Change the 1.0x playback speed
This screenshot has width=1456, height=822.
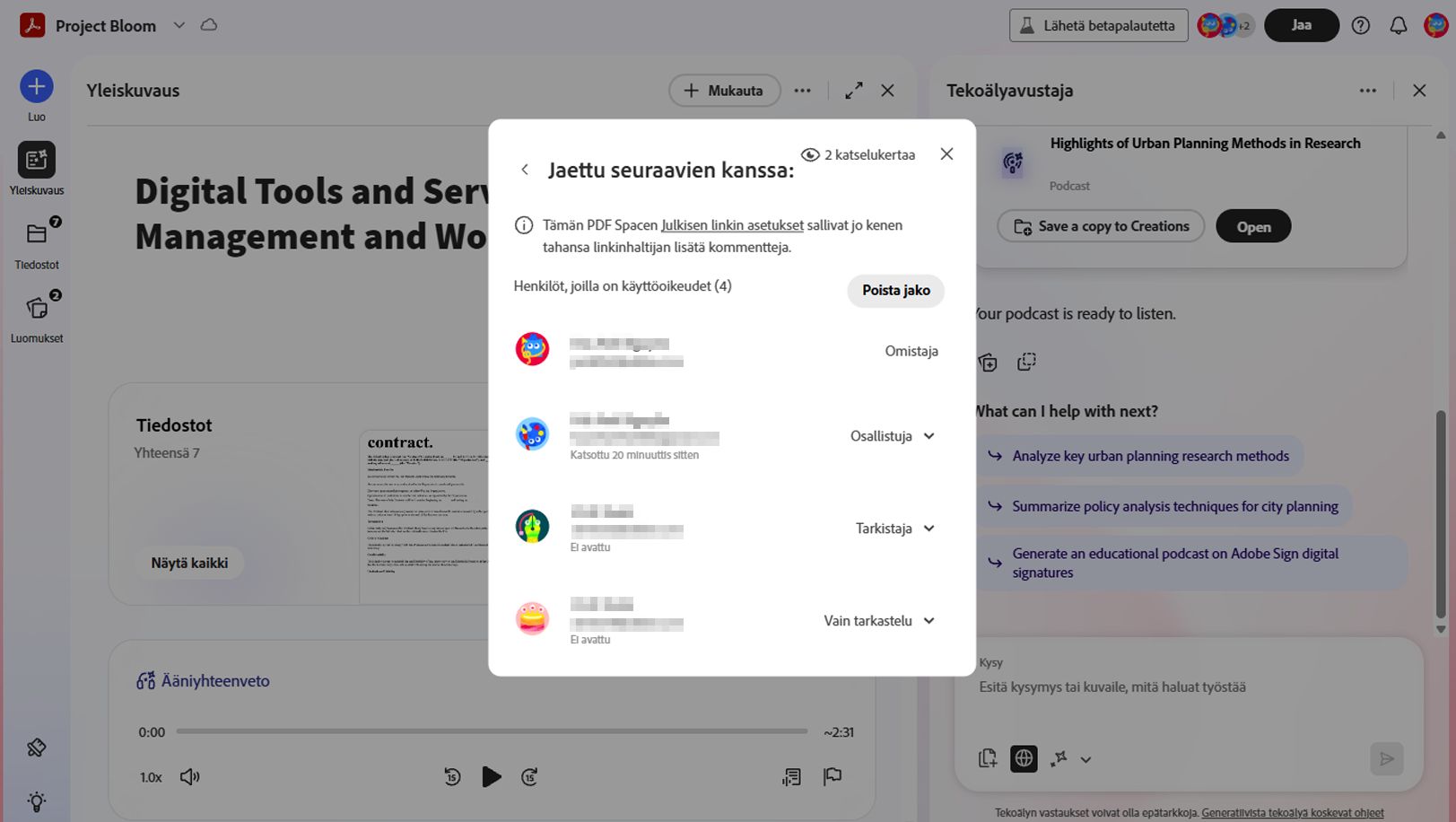(151, 777)
